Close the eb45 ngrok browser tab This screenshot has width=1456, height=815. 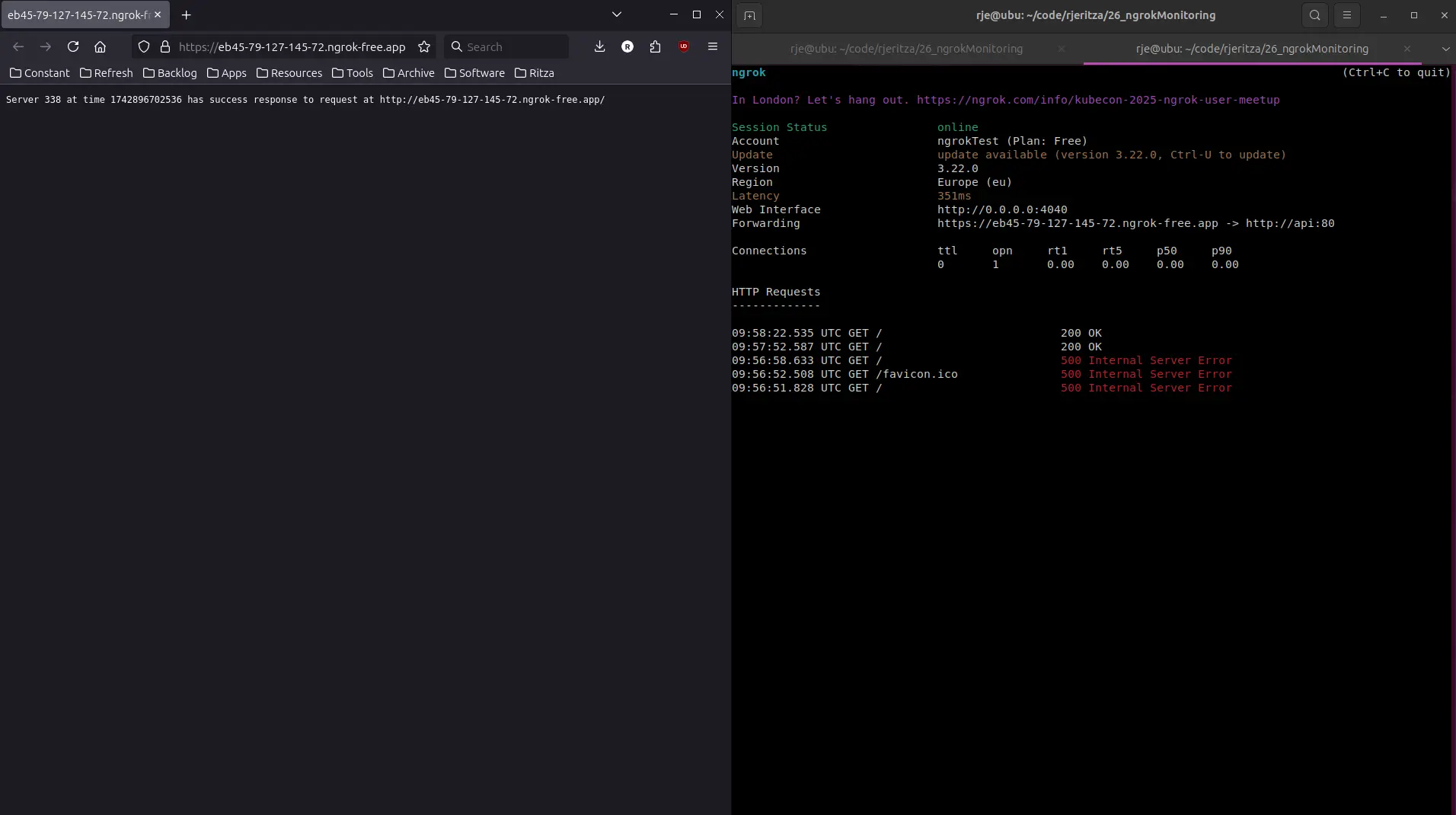click(158, 14)
